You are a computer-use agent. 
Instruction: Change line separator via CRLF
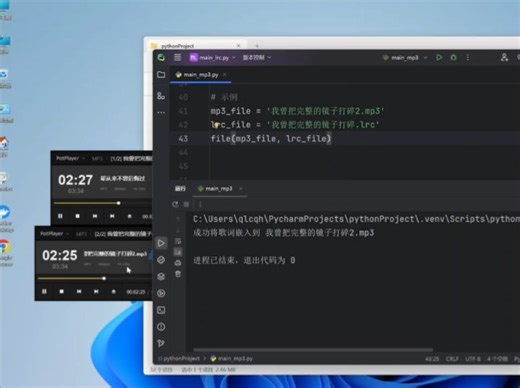(x=452, y=359)
